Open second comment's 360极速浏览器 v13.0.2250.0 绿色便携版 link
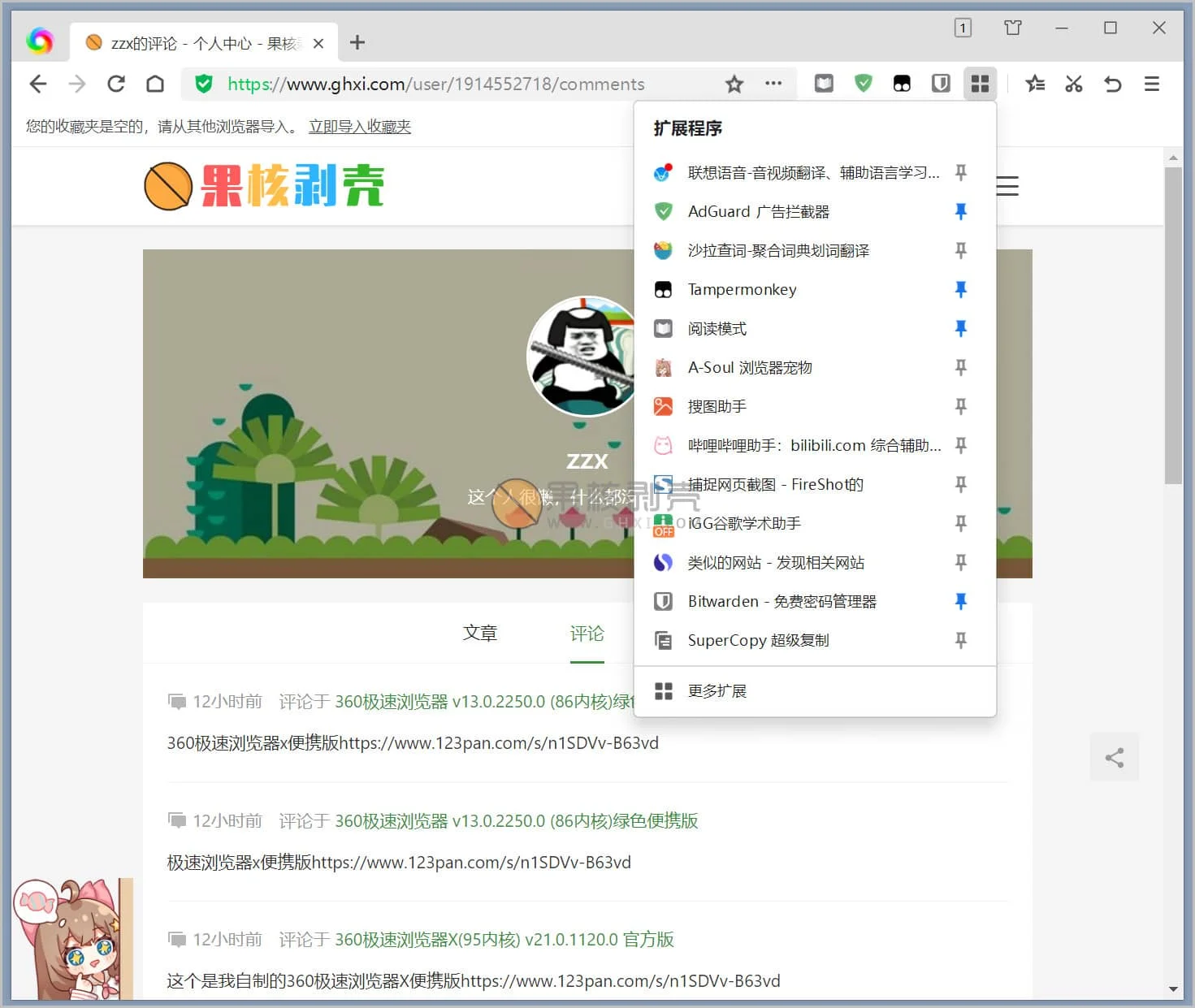Viewport: 1195px width, 1008px height. (517, 821)
